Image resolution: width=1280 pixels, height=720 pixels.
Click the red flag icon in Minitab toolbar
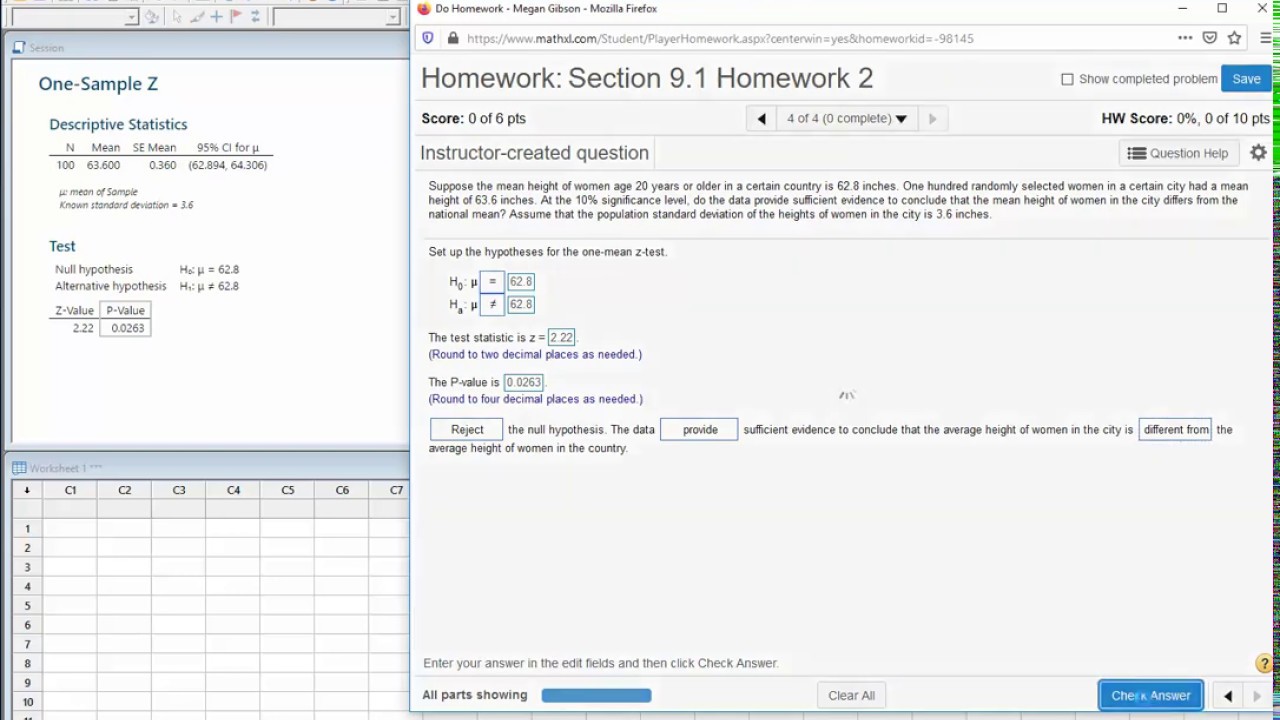coord(236,17)
